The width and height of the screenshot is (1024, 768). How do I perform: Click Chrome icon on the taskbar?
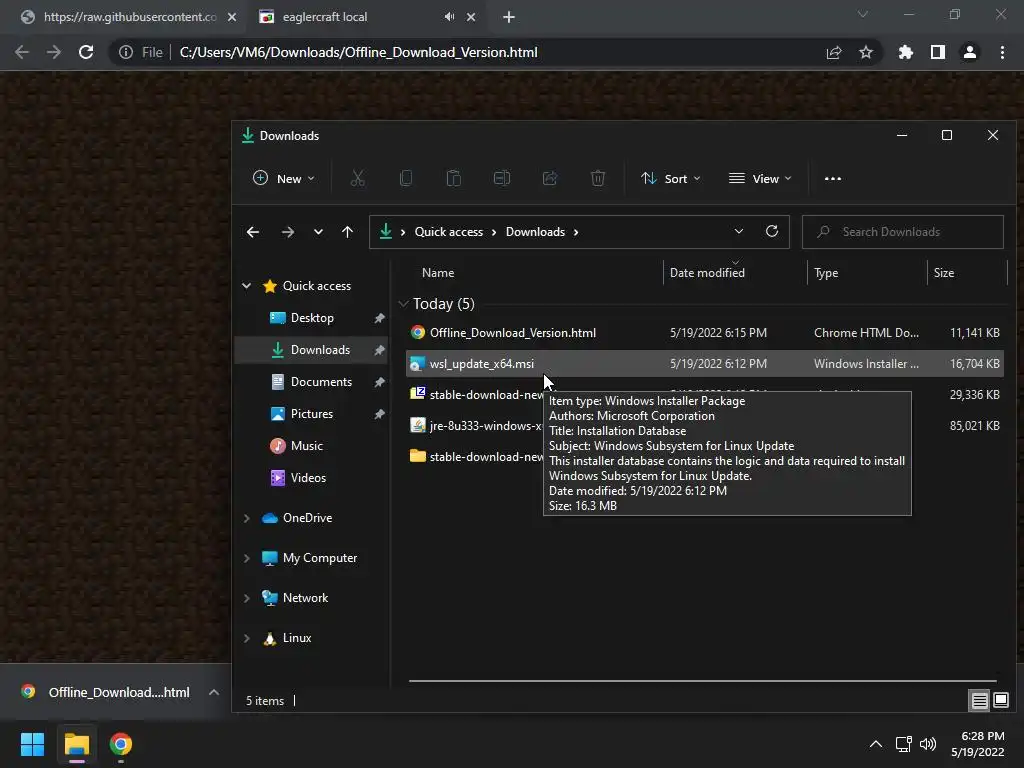pyautogui.click(x=120, y=744)
